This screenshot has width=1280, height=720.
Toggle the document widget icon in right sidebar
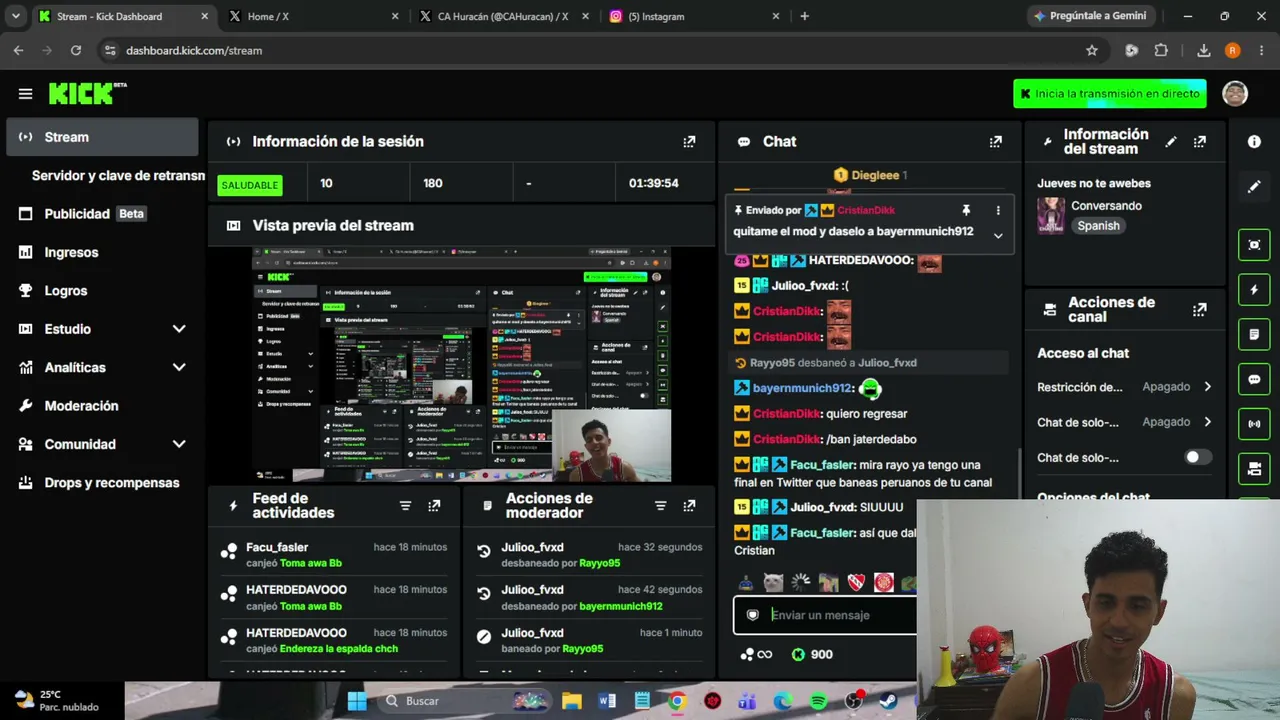click(1254, 334)
